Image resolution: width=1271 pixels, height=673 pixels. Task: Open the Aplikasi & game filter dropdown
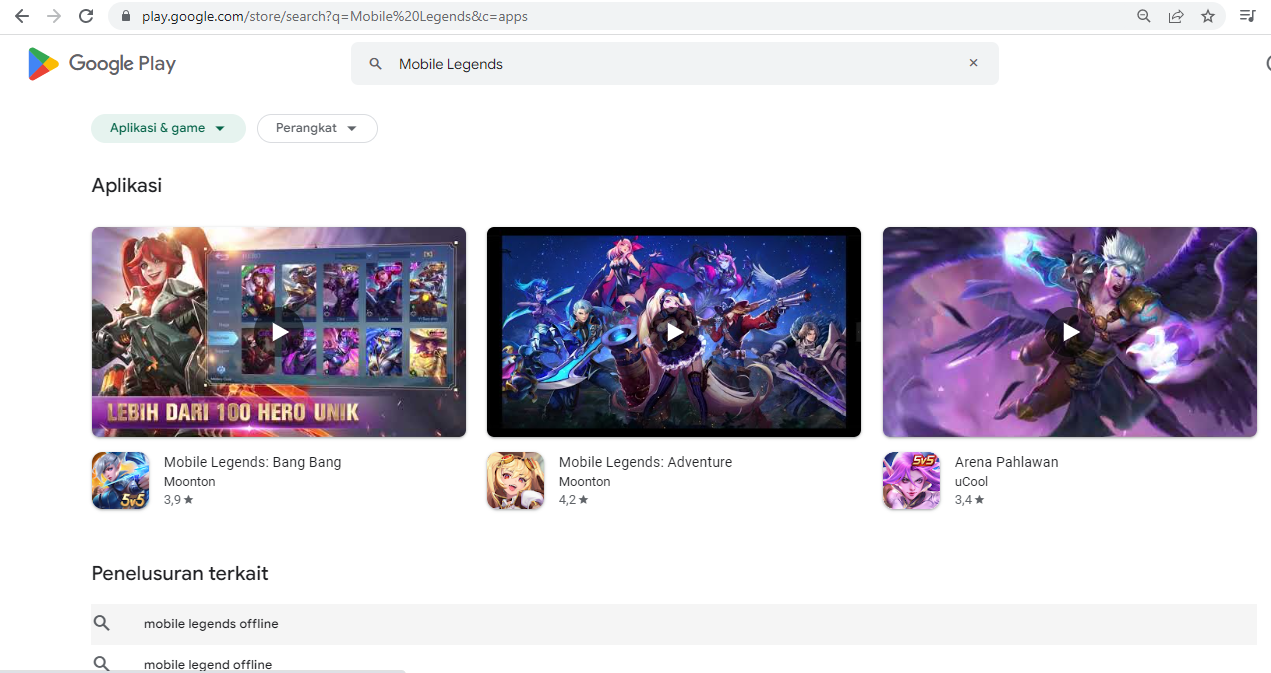[x=168, y=128]
